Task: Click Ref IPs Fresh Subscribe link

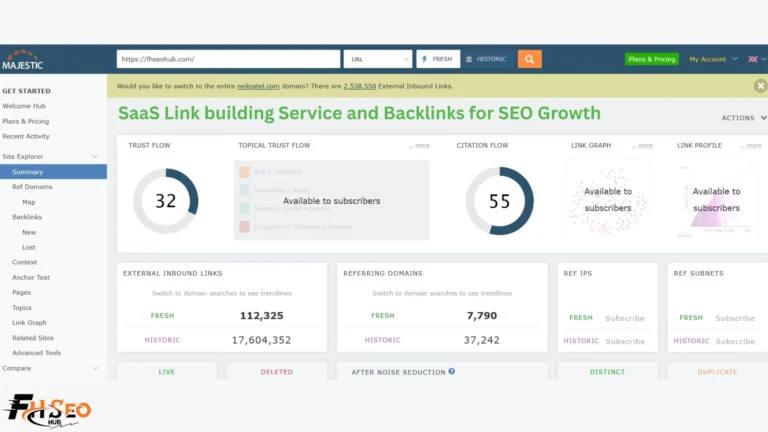Action: pyautogui.click(x=624, y=318)
